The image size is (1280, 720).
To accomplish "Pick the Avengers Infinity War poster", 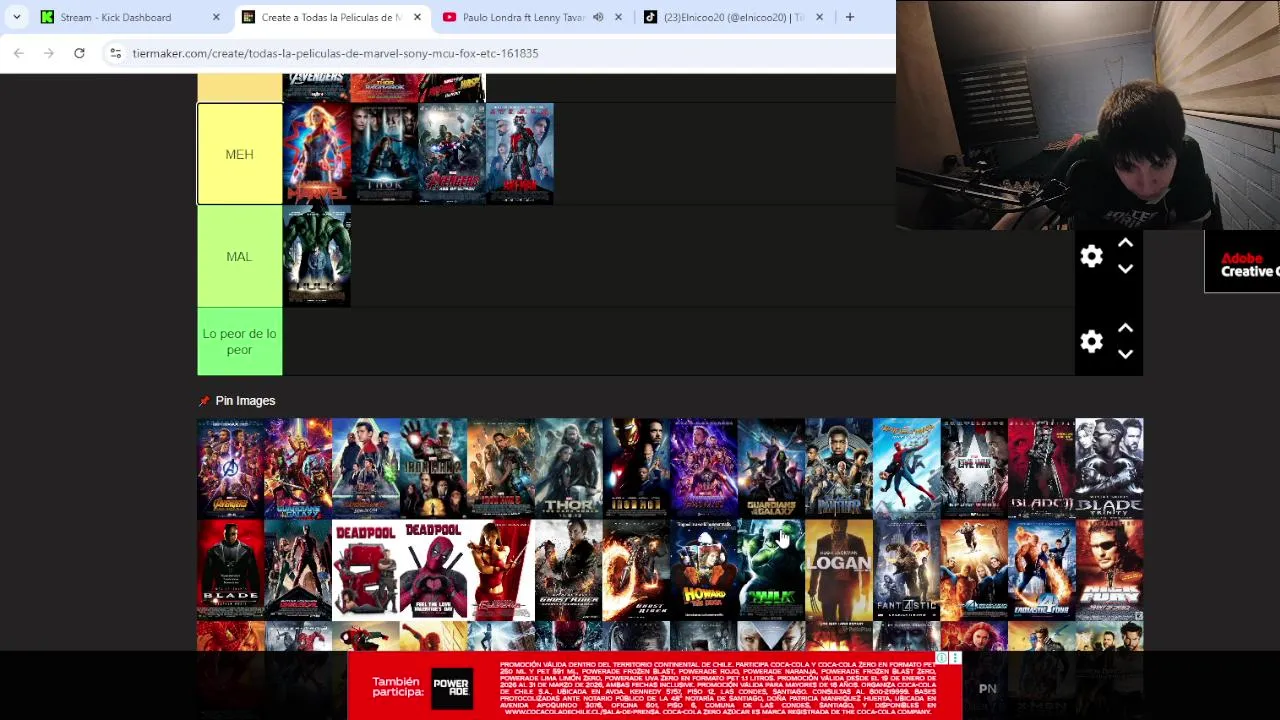I will coord(230,467).
